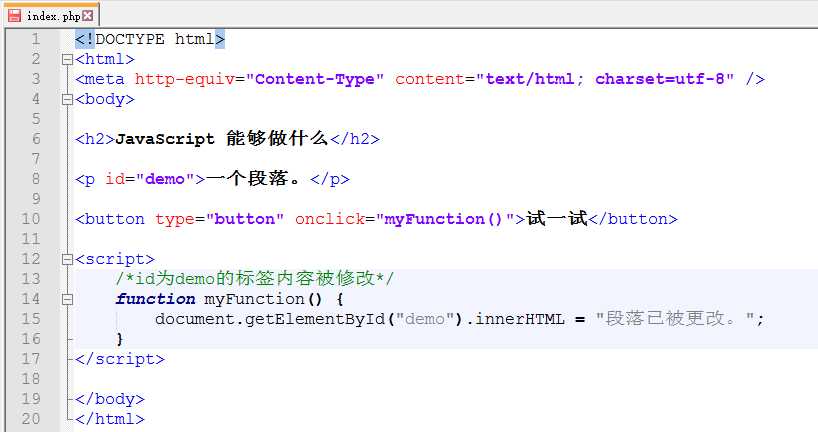The image size is (818, 432).
Task: Click the opening <h2> tag
Action: 94,139
